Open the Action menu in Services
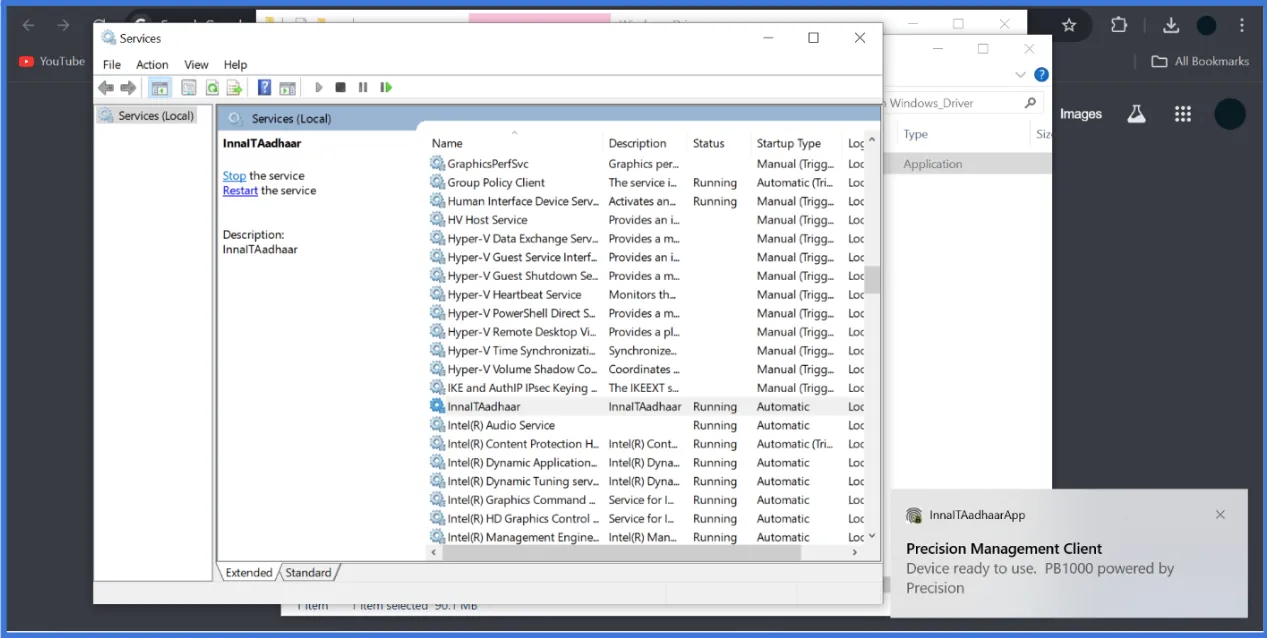 (x=152, y=65)
